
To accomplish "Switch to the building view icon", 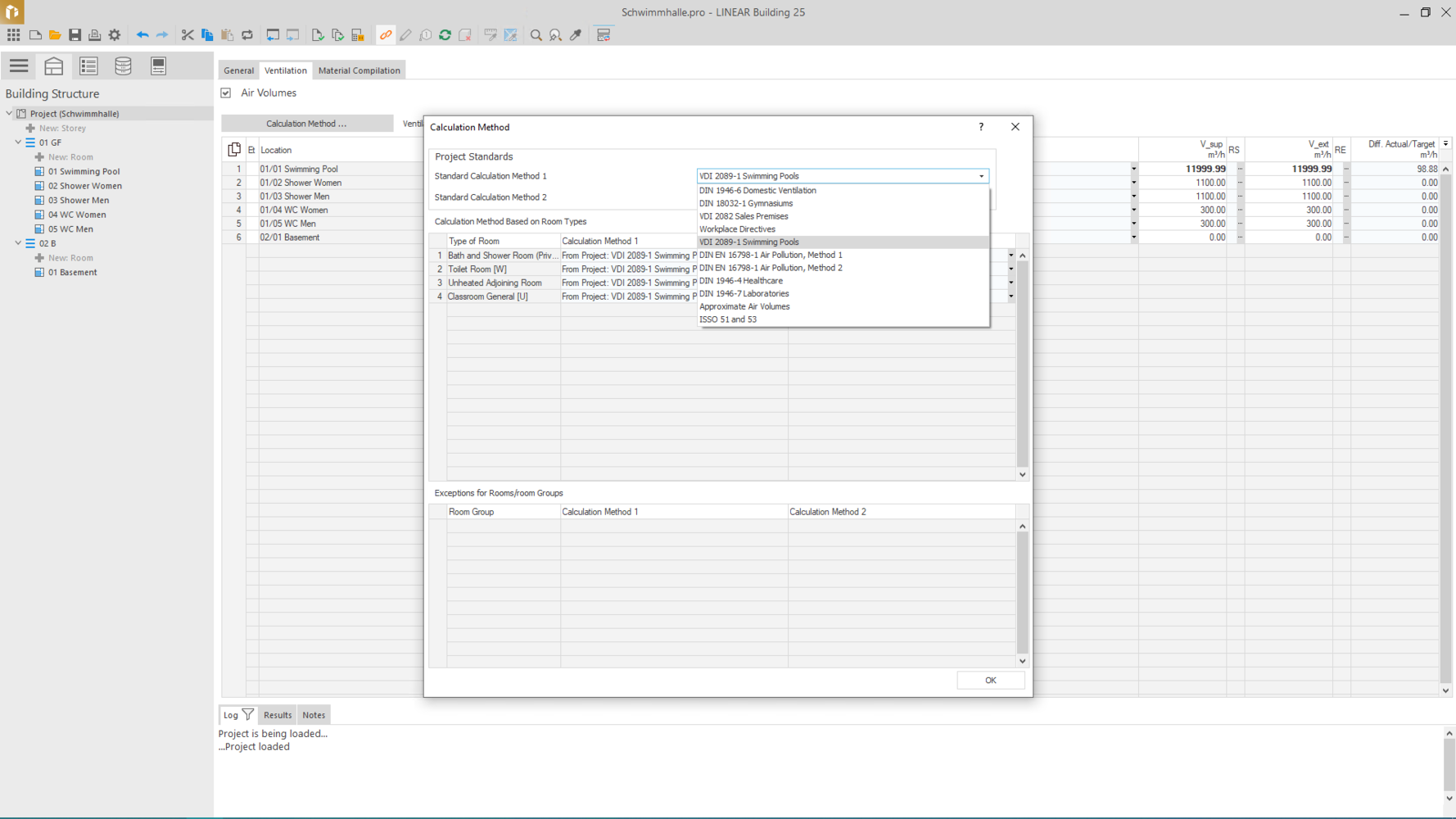I will [54, 66].
